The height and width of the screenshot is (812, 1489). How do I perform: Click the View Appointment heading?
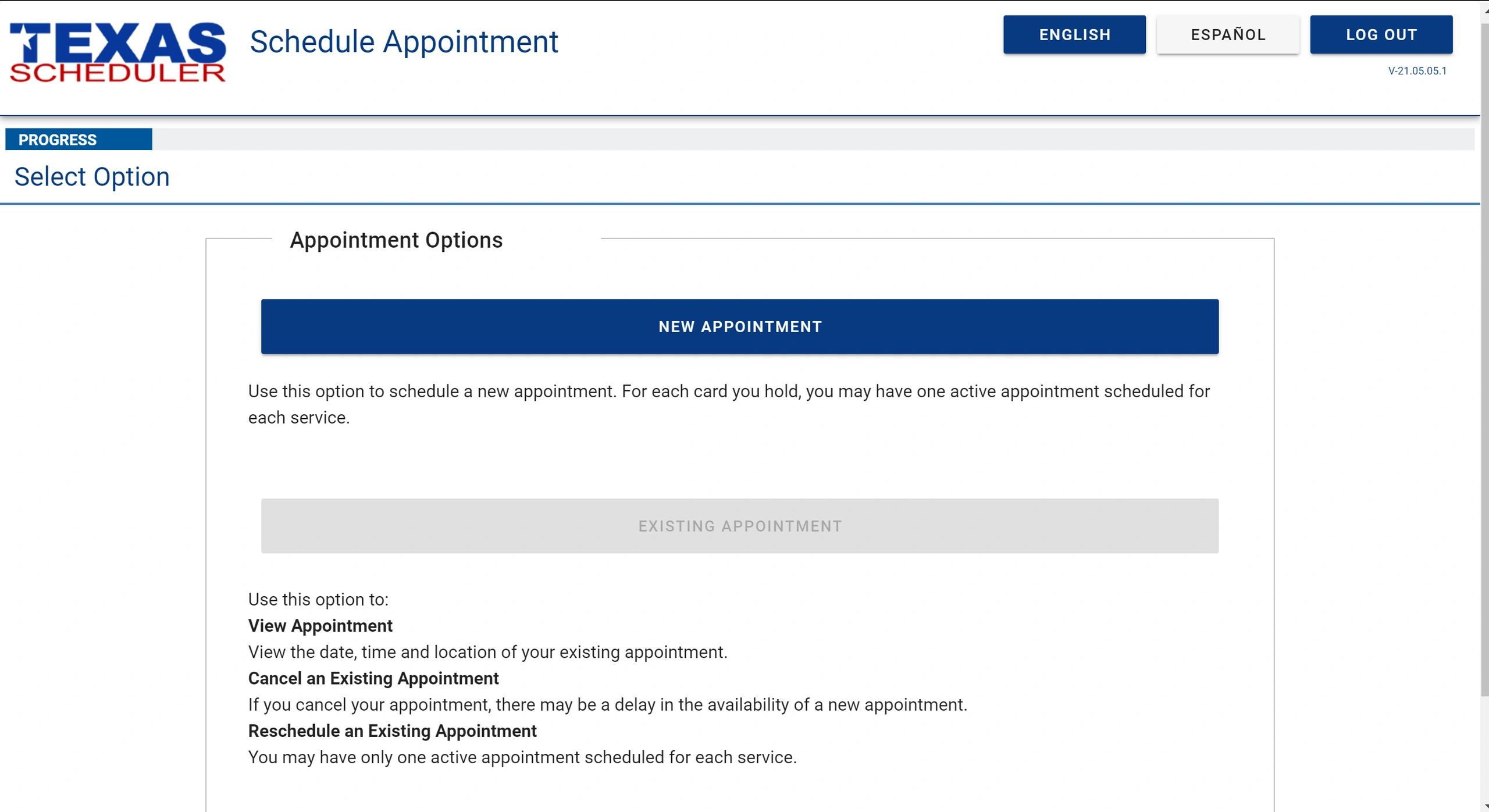pos(320,626)
